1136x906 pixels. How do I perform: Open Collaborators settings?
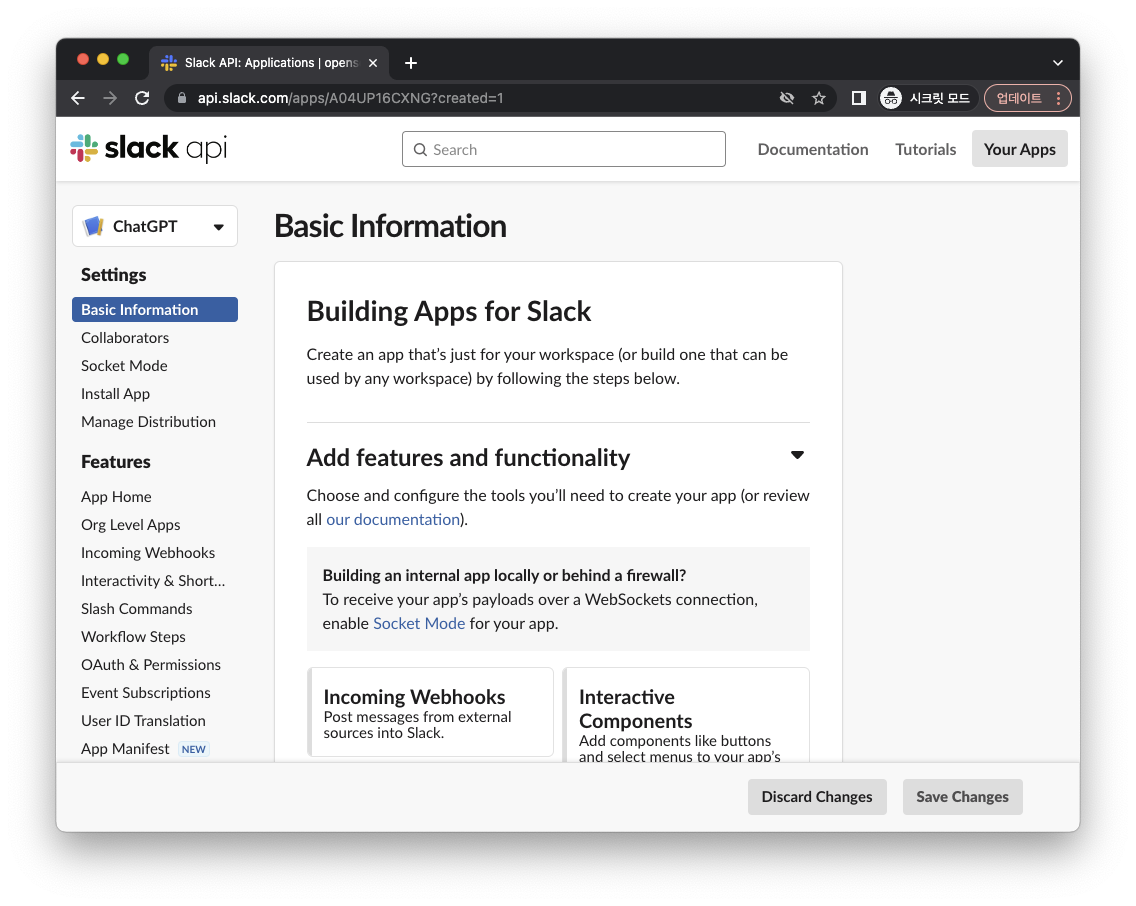pyautogui.click(x=125, y=337)
